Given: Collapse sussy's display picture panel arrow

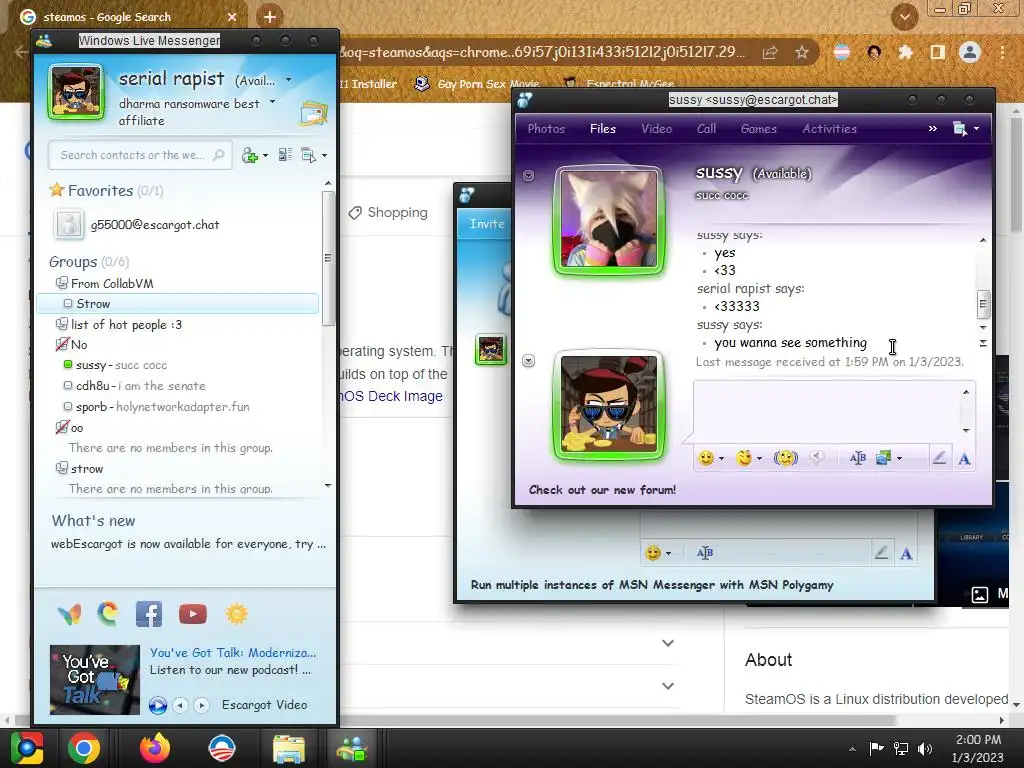Looking at the screenshot, I should (528, 176).
